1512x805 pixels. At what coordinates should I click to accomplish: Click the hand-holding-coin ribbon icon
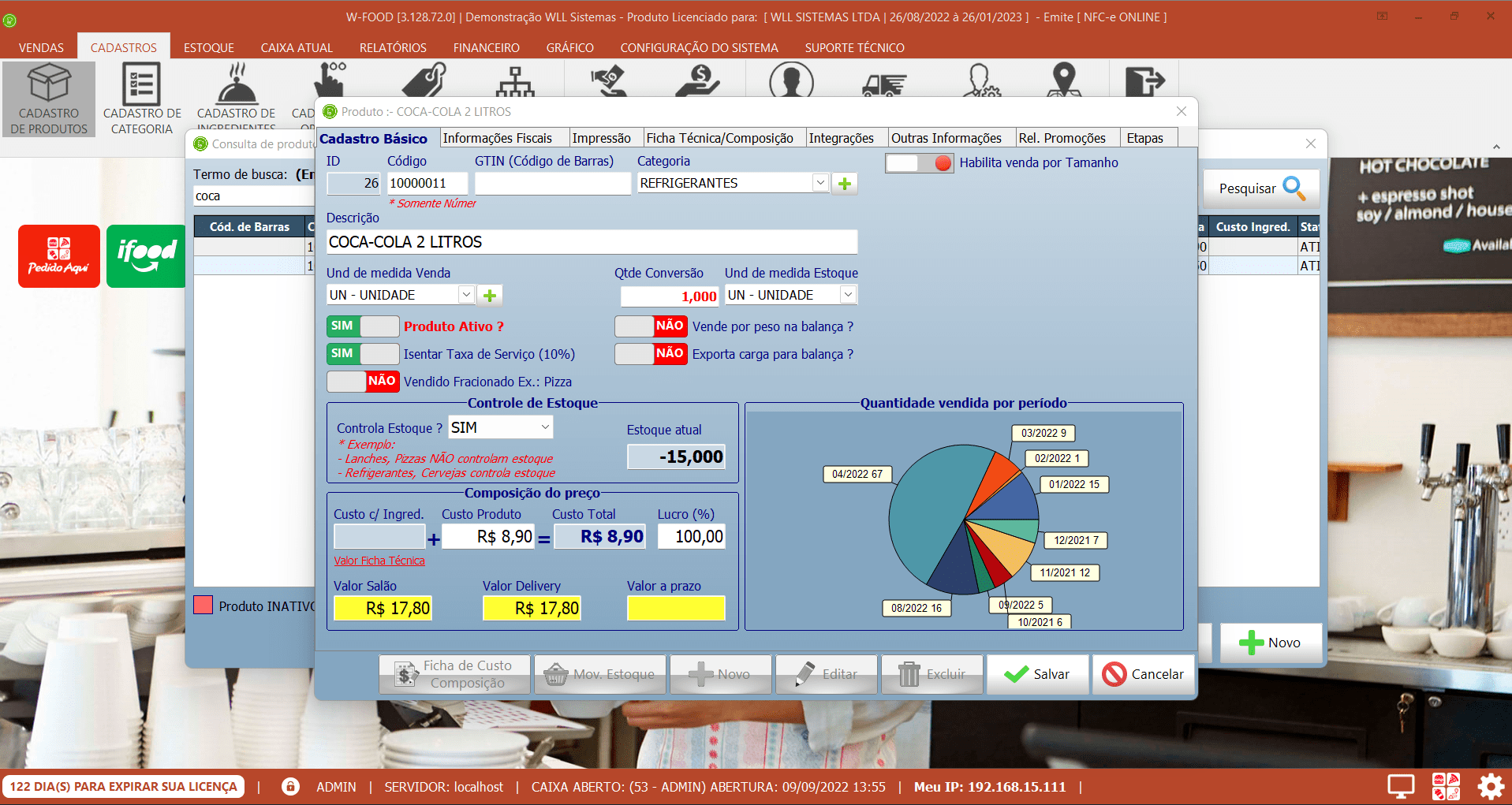click(x=698, y=81)
